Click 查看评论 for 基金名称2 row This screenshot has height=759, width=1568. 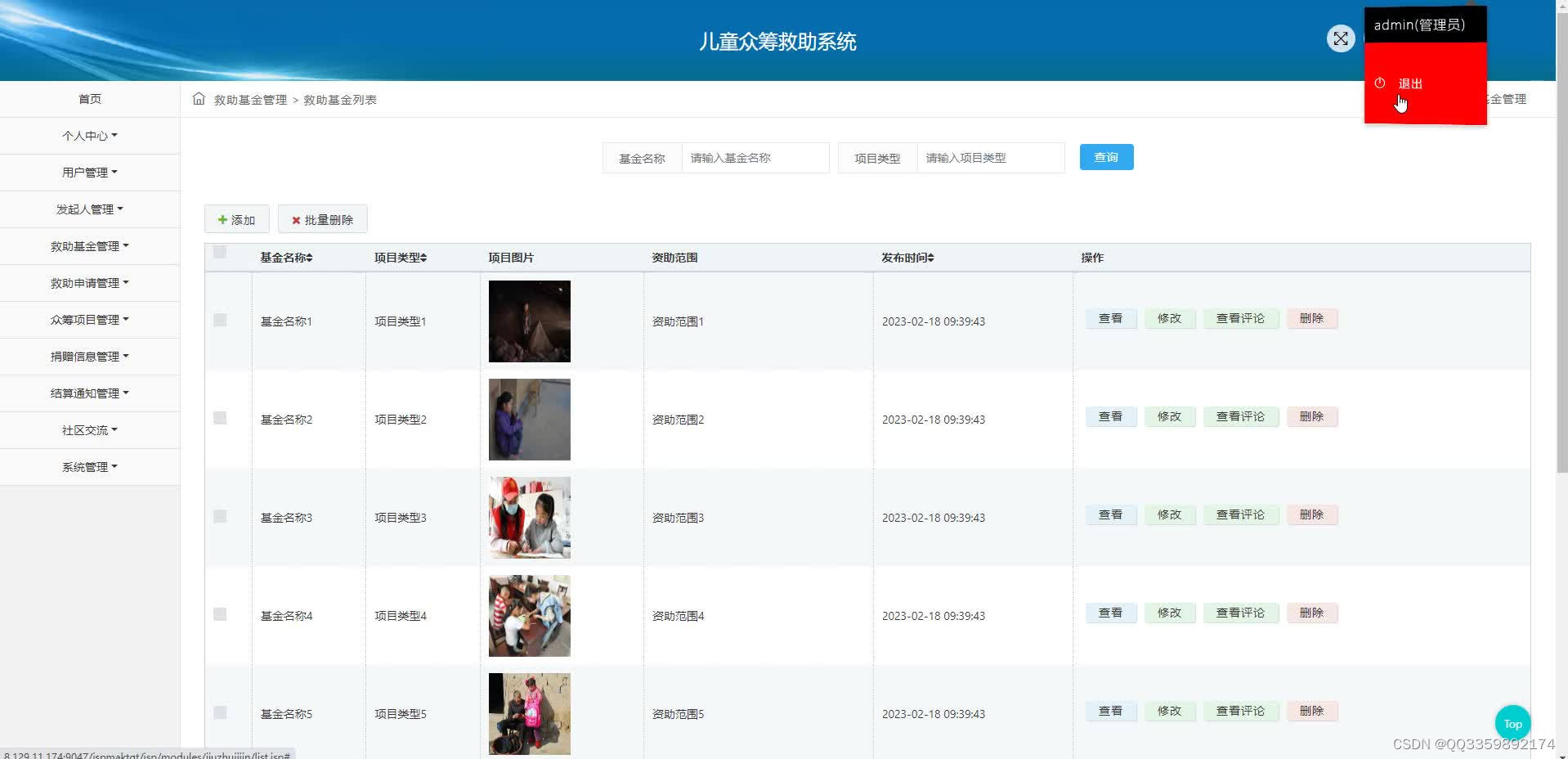tap(1241, 416)
